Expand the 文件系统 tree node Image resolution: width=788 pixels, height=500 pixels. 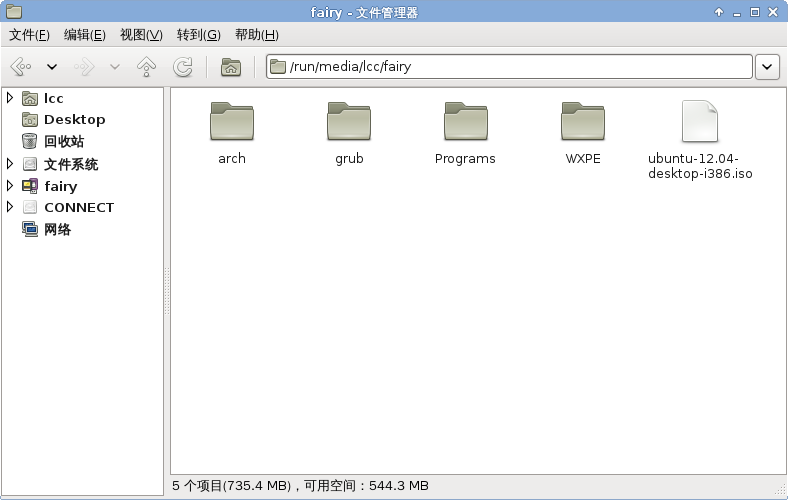(x=10, y=163)
